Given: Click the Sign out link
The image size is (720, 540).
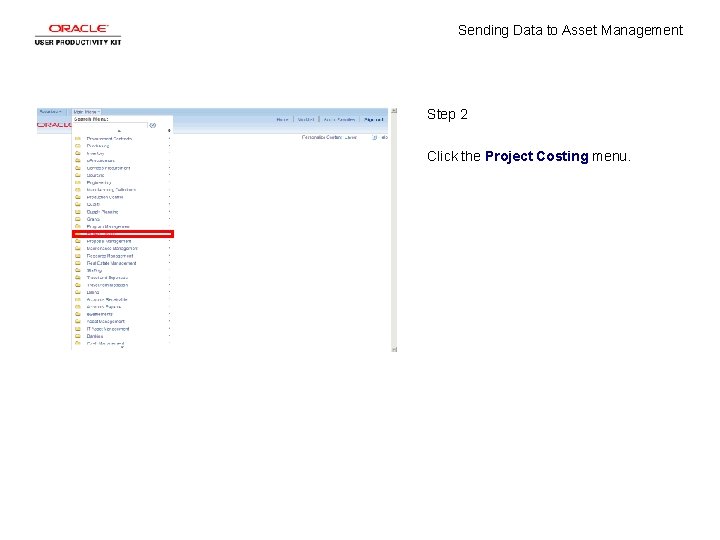Looking at the screenshot, I should pyautogui.click(x=373, y=119).
